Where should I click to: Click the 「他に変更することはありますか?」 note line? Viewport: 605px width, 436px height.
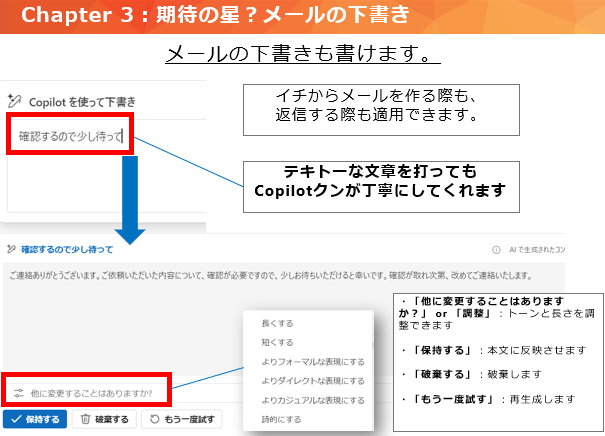[x=497, y=313]
